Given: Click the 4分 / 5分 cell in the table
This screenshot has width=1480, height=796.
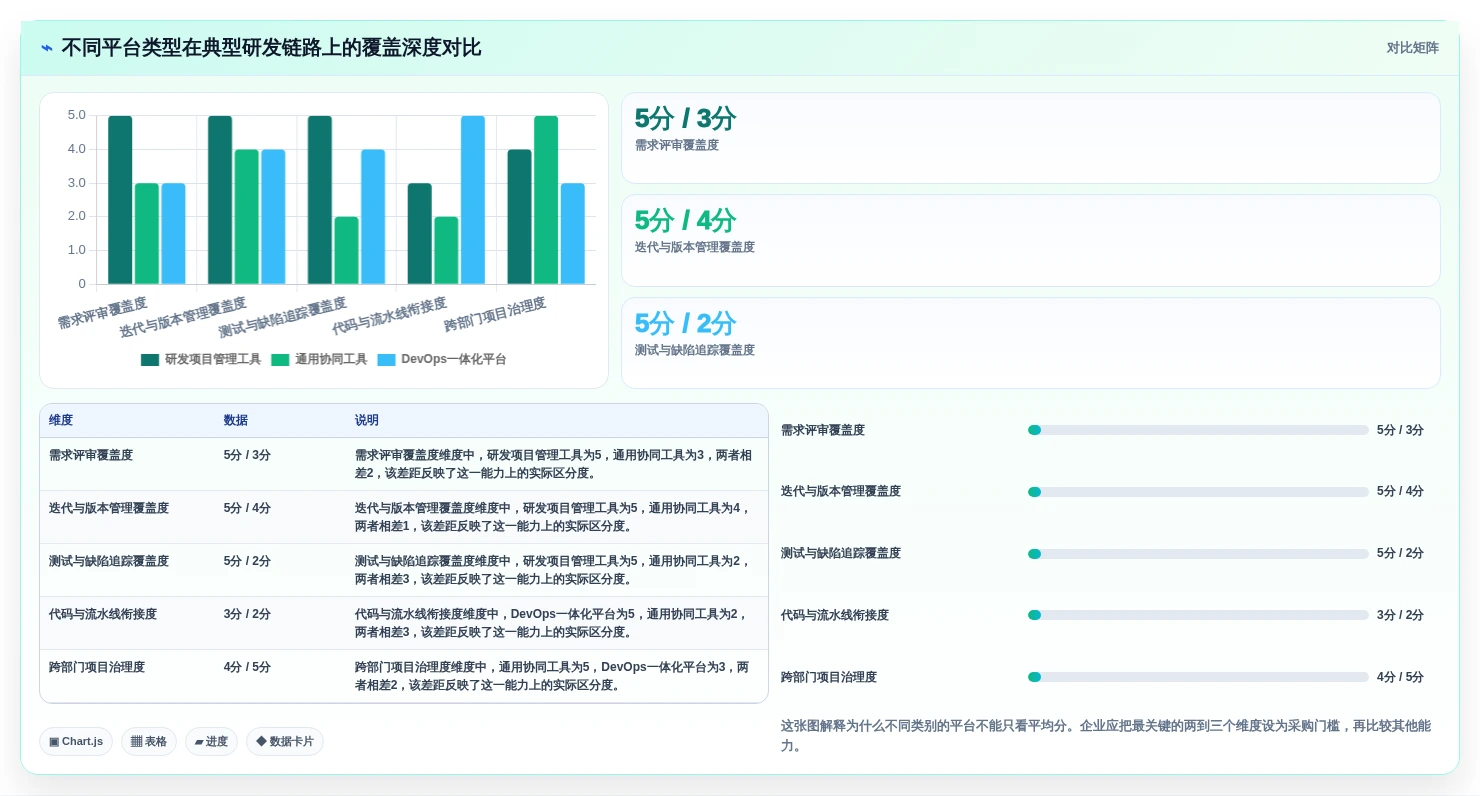Looking at the screenshot, I should tap(247, 667).
